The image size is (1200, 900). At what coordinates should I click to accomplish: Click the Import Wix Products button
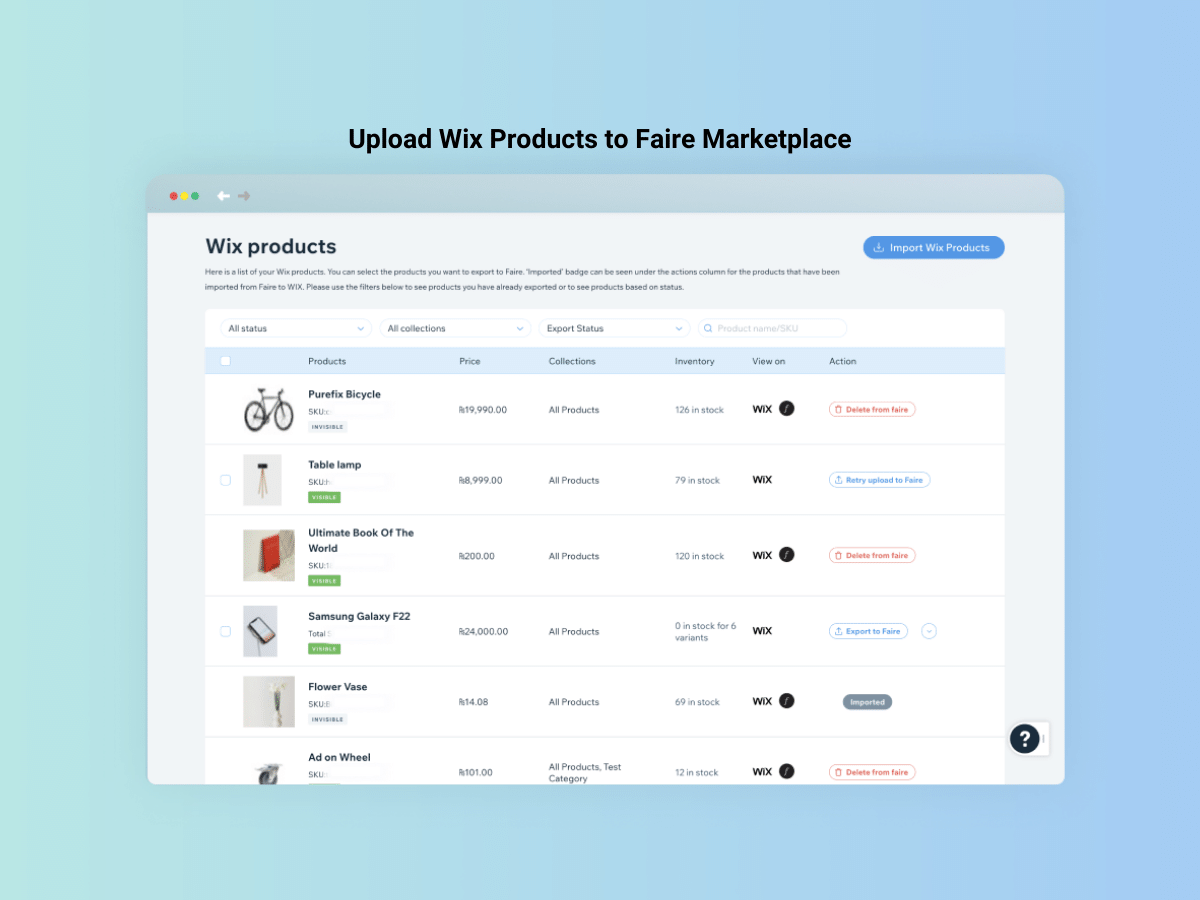[x=933, y=247]
